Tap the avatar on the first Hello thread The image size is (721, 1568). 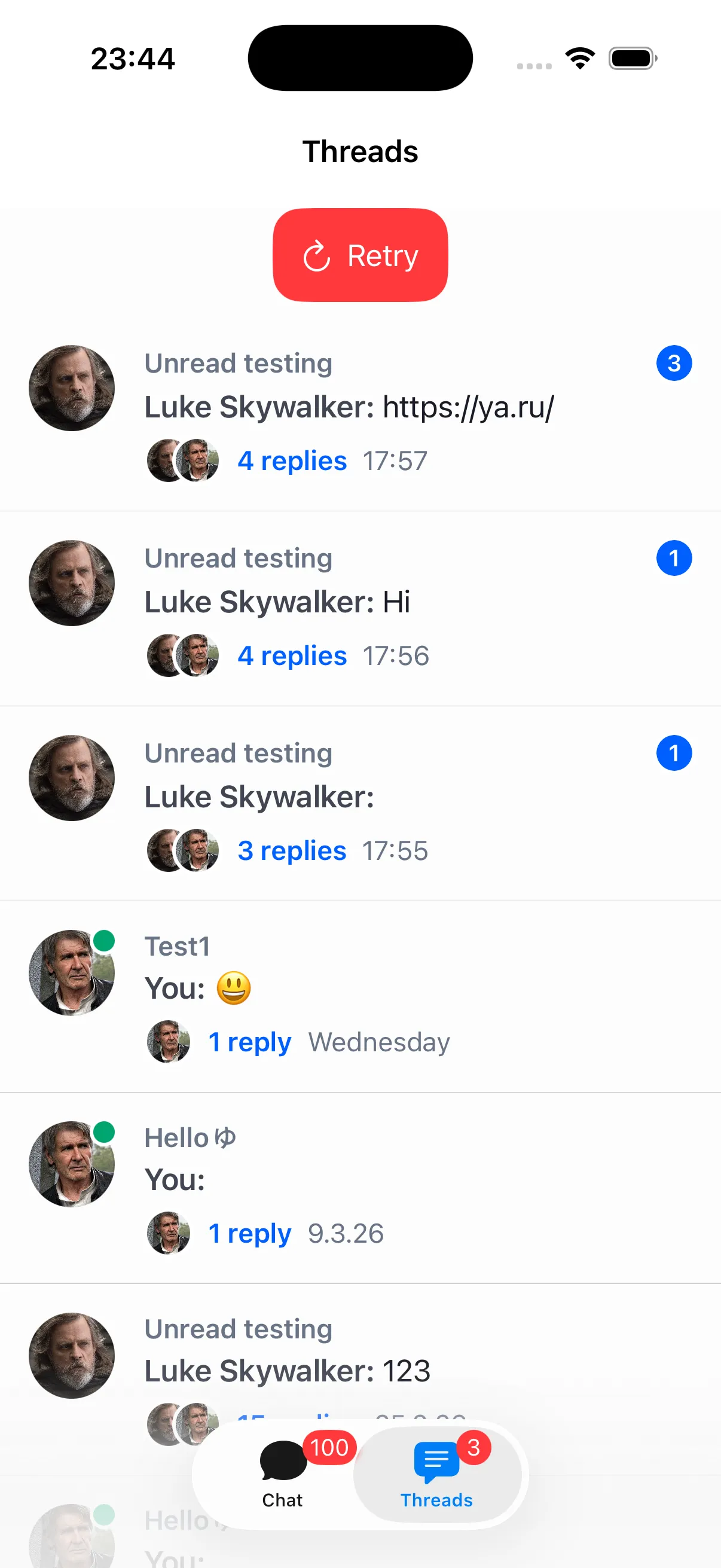[x=72, y=1164]
